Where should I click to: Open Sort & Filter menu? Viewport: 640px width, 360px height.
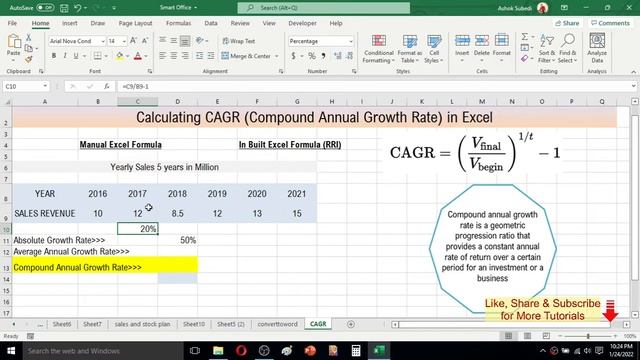pos(547,49)
